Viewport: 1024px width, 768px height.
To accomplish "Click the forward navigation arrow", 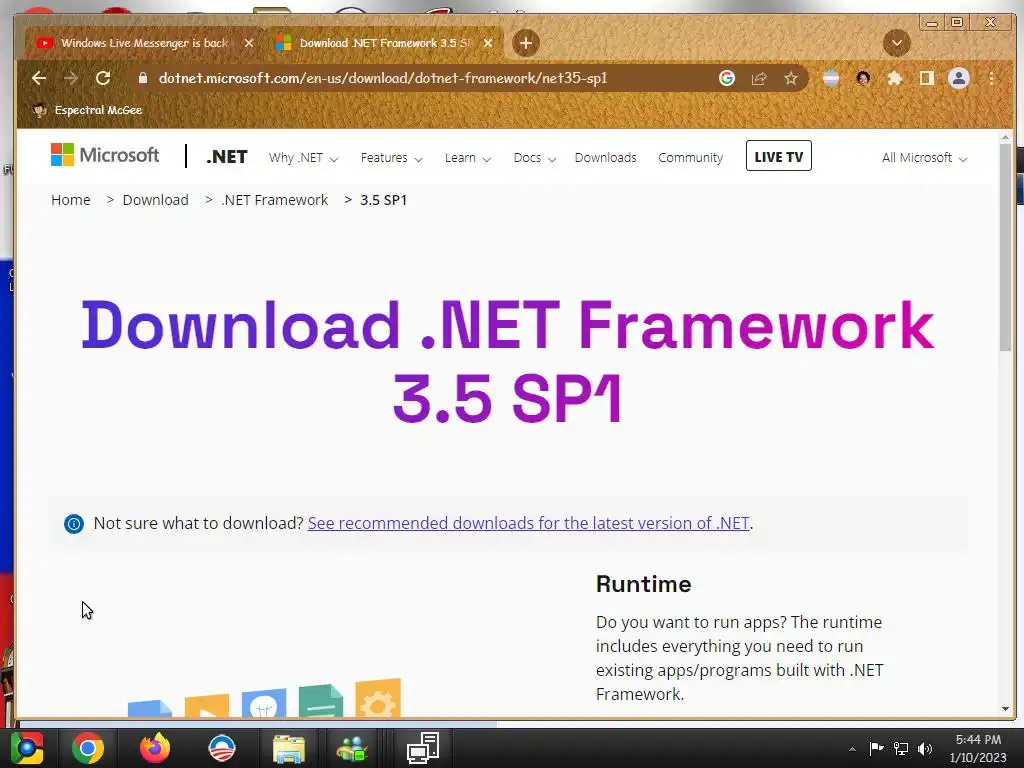I will point(71,78).
